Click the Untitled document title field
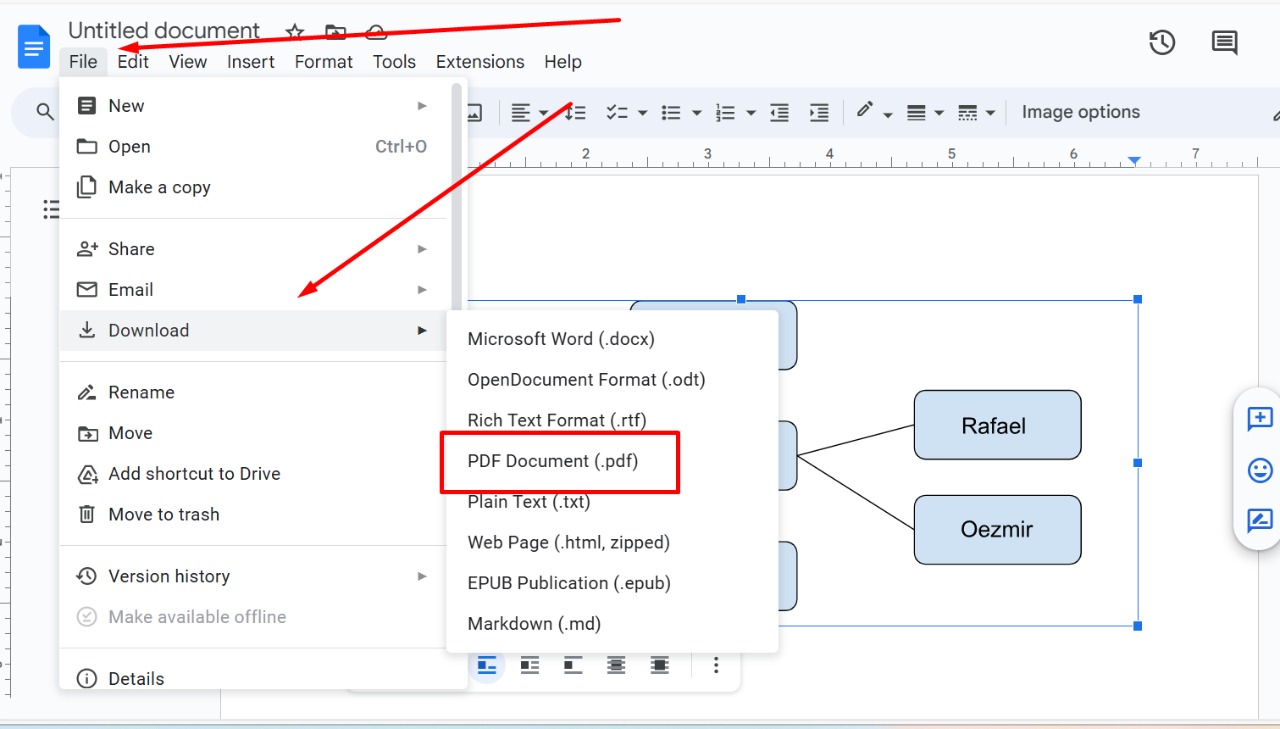 point(164,31)
